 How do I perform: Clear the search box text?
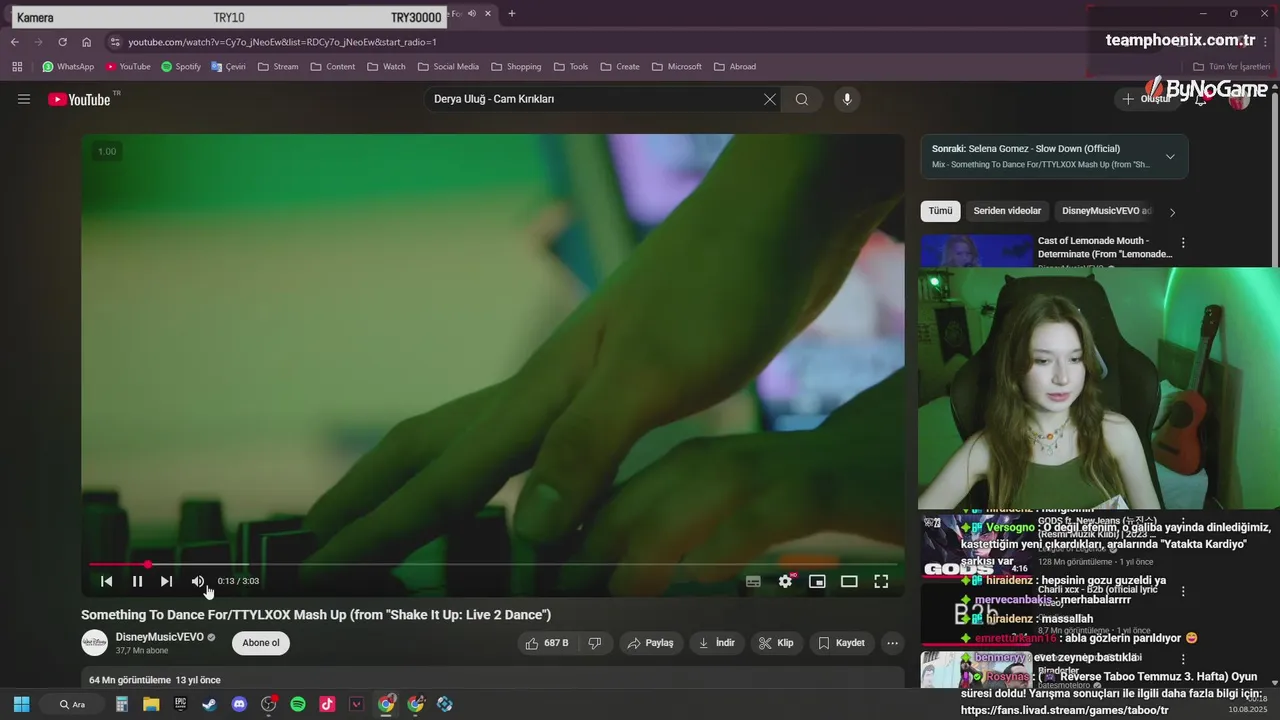[770, 99]
